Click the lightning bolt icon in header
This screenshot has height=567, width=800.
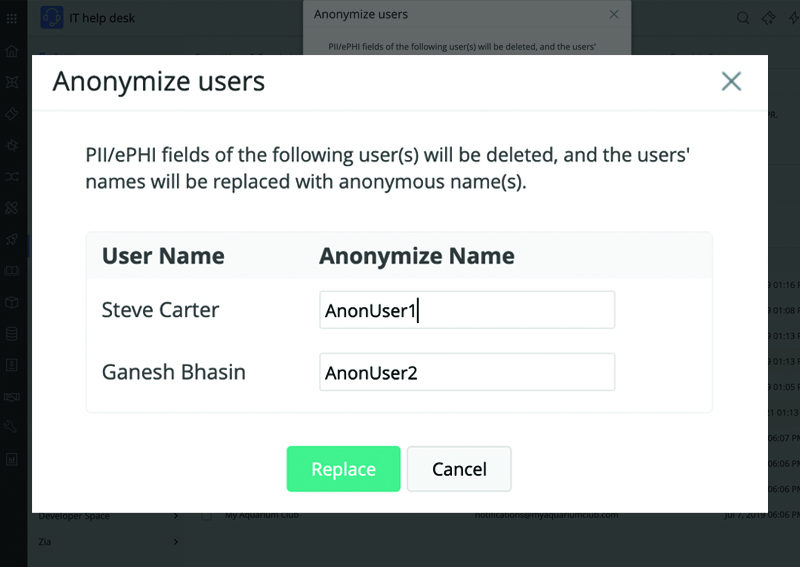coord(794,18)
